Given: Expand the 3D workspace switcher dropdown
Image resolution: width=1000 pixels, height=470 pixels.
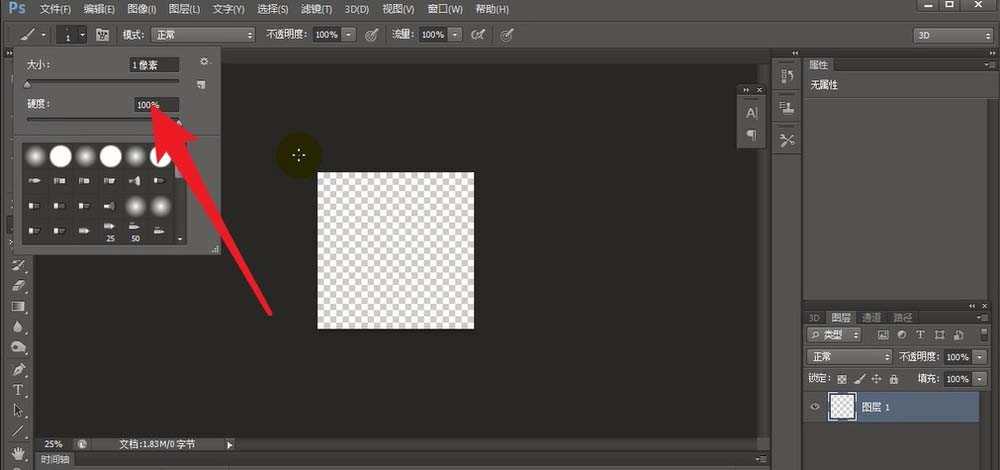Looking at the screenshot, I should tap(951, 34).
